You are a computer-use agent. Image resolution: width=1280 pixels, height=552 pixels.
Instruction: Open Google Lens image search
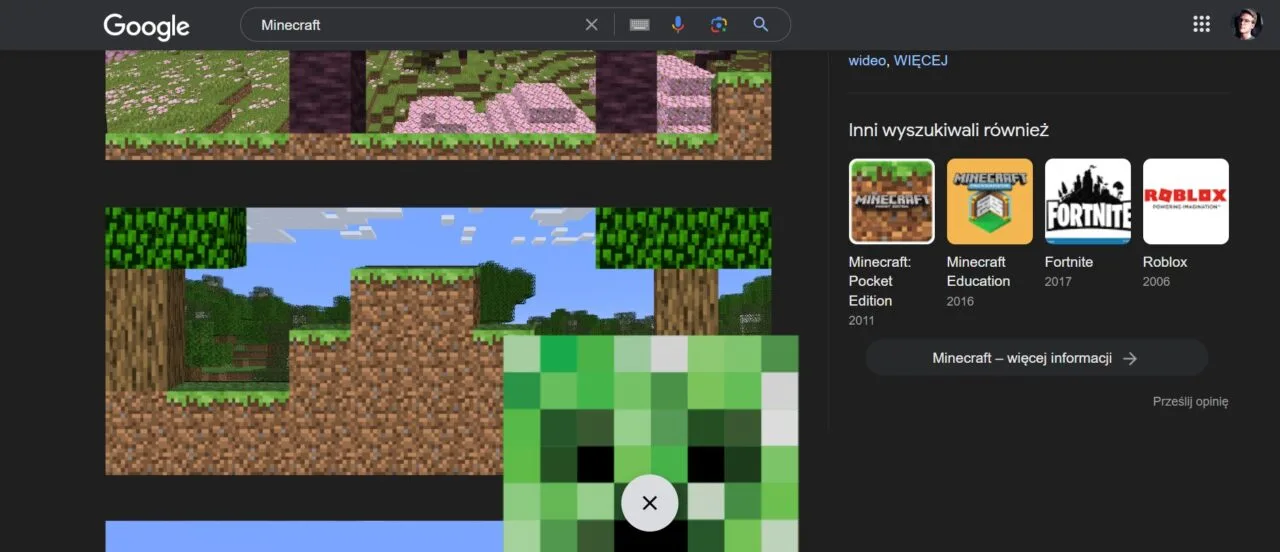[718, 25]
